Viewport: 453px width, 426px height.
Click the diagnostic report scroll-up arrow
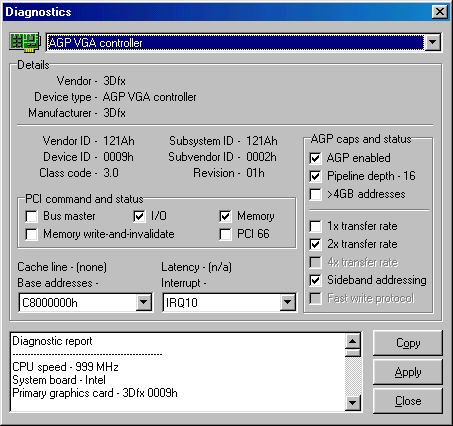[353, 341]
